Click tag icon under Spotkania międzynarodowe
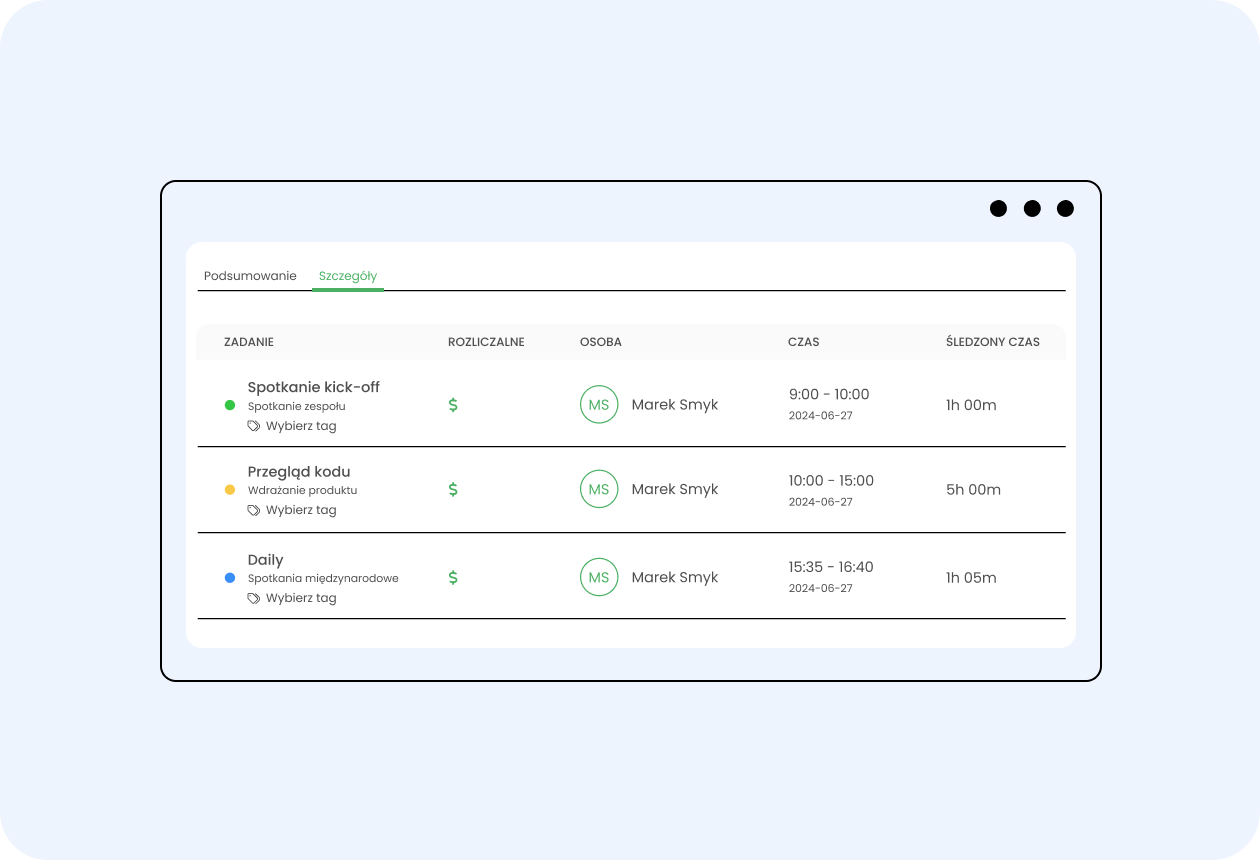The width and height of the screenshot is (1260, 860). click(x=254, y=598)
